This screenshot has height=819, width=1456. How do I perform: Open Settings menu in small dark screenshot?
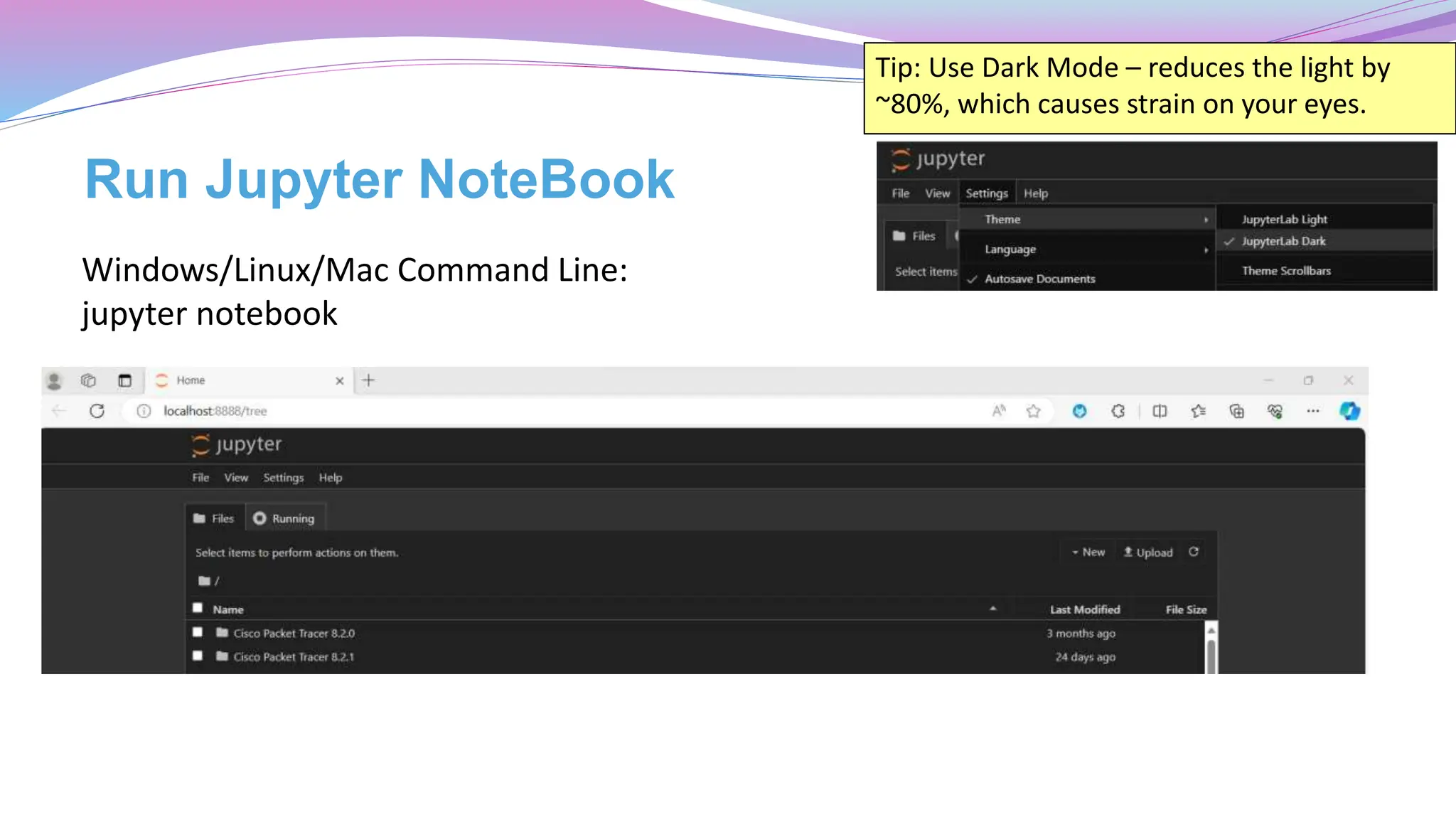(987, 193)
